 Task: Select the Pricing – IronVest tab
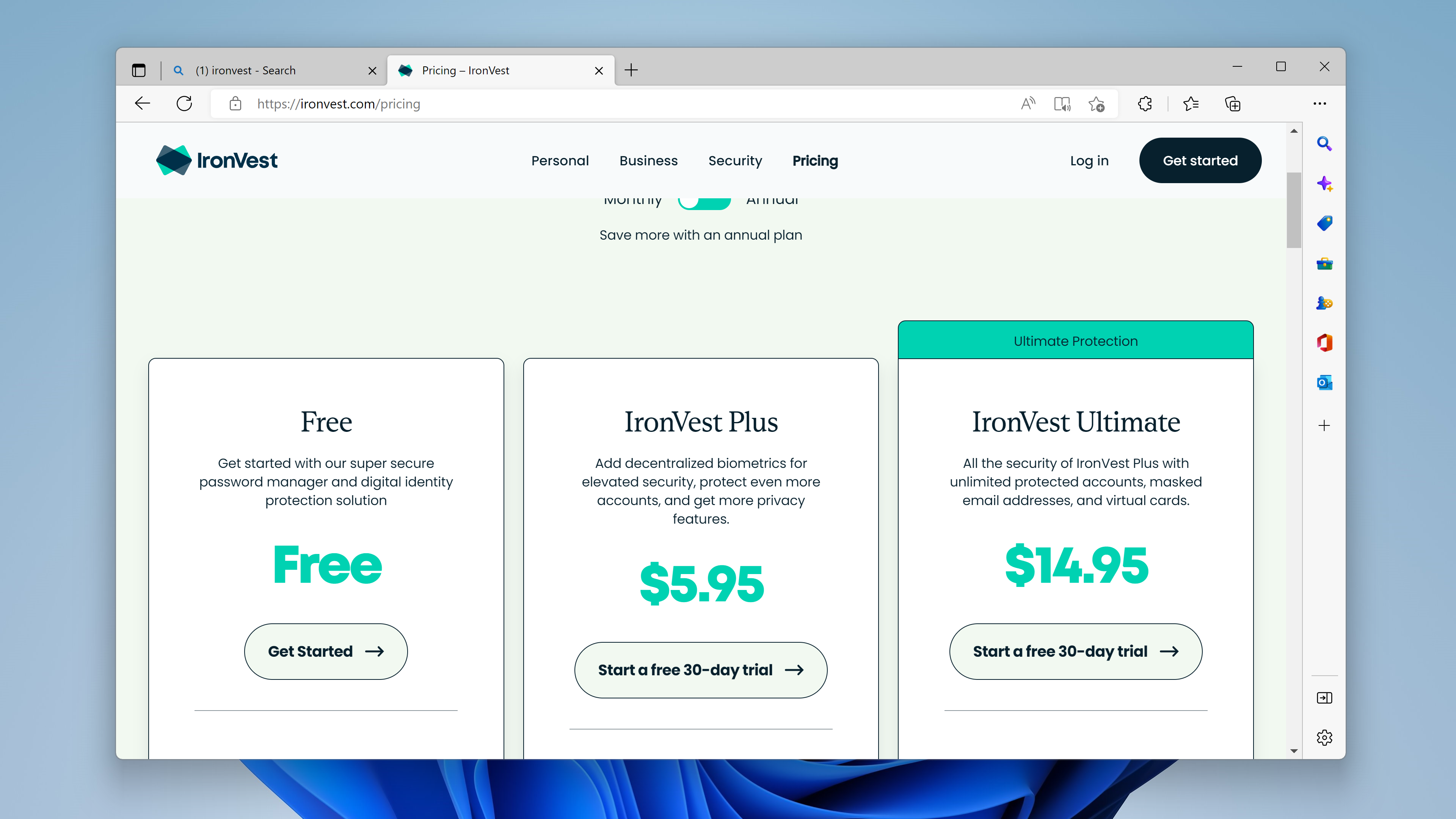tap(501, 71)
